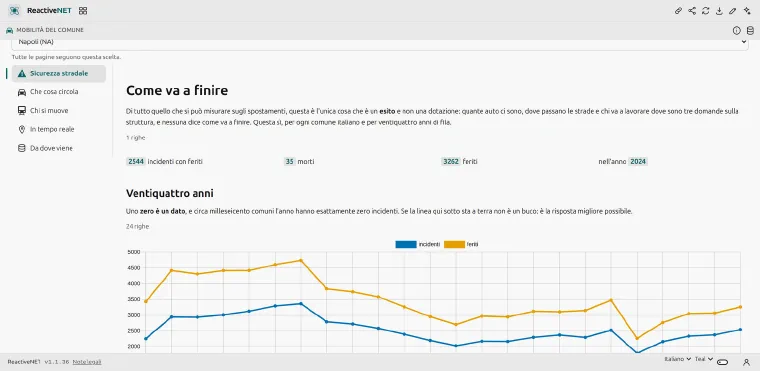Click the last incidenti data point of the chart
The image size is (760, 371).
(x=740, y=330)
